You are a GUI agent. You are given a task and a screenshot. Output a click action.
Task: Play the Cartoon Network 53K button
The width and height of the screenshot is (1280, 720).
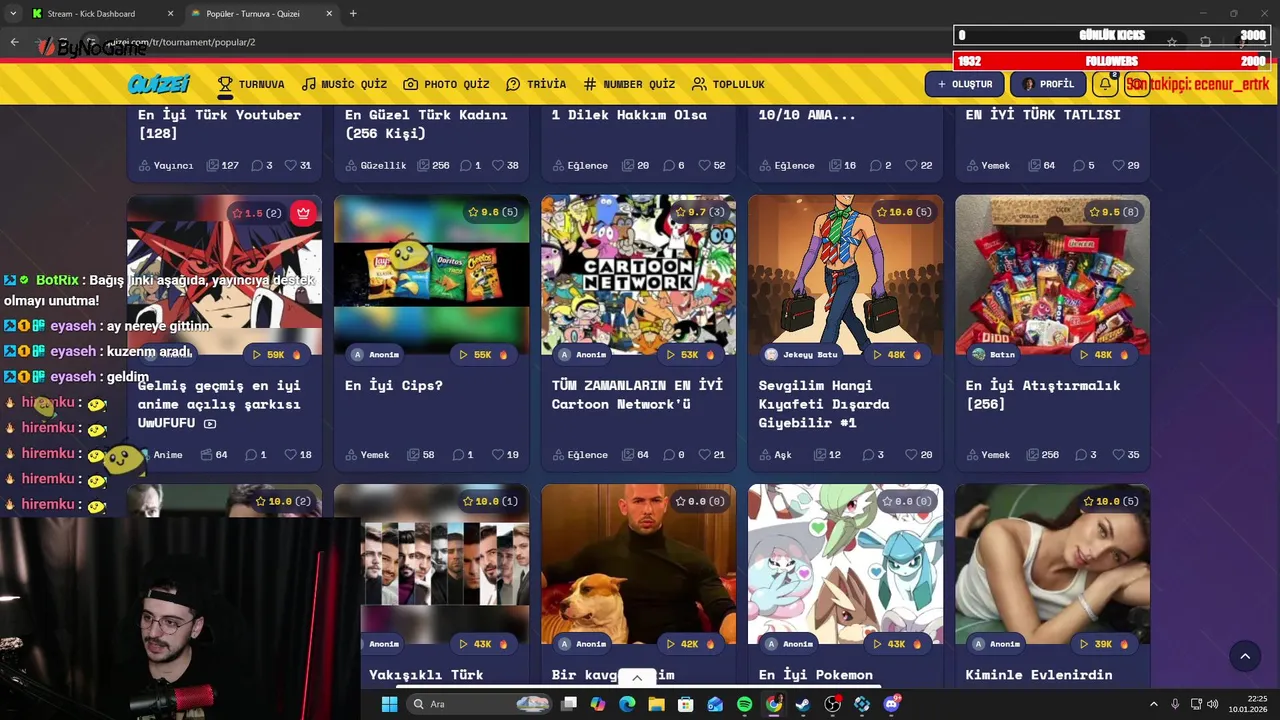point(690,355)
